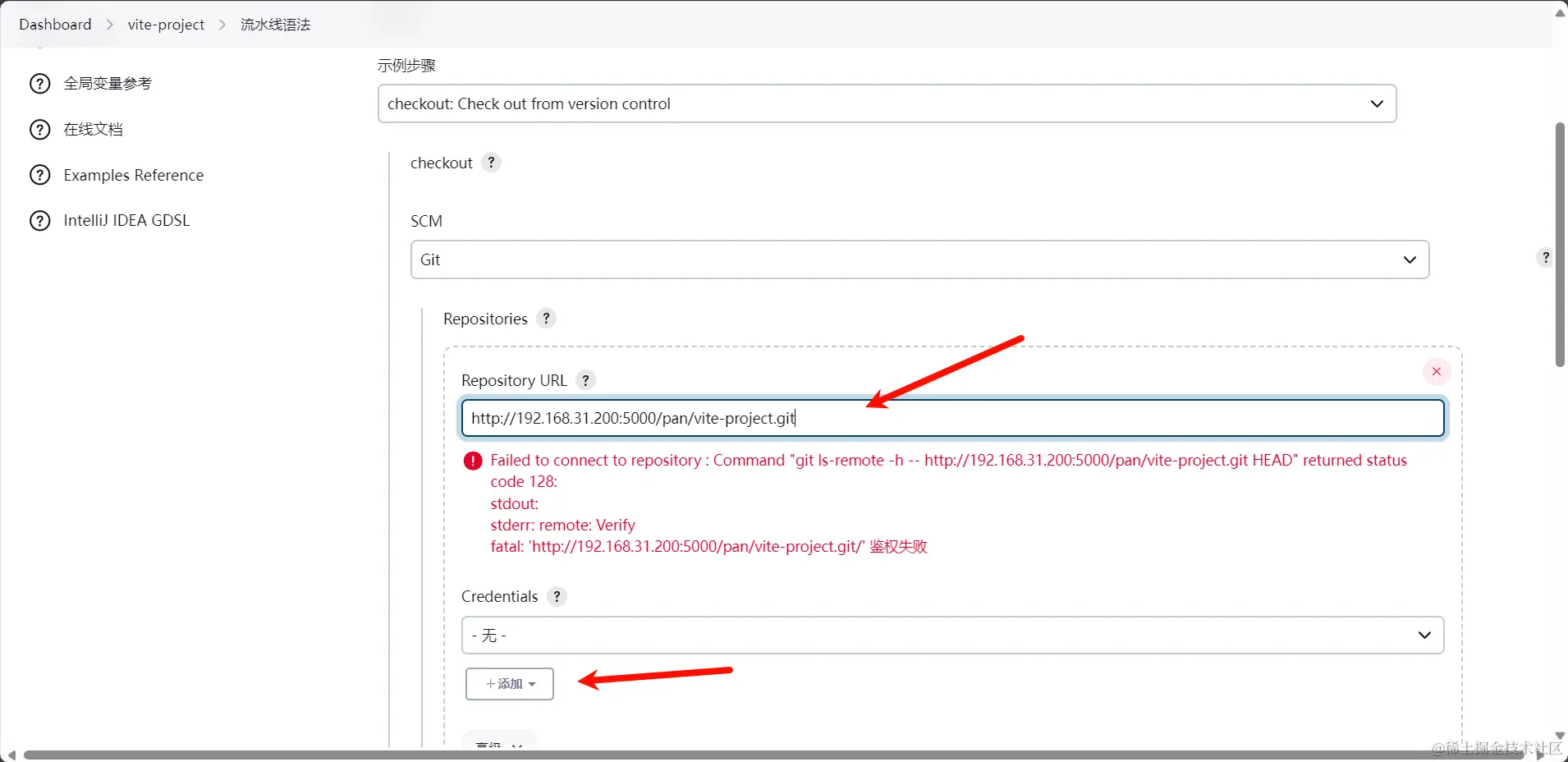The image size is (1568, 762).
Task: Click the scroll-down arrow of the vertical scrollbar
Action: tap(1560, 736)
